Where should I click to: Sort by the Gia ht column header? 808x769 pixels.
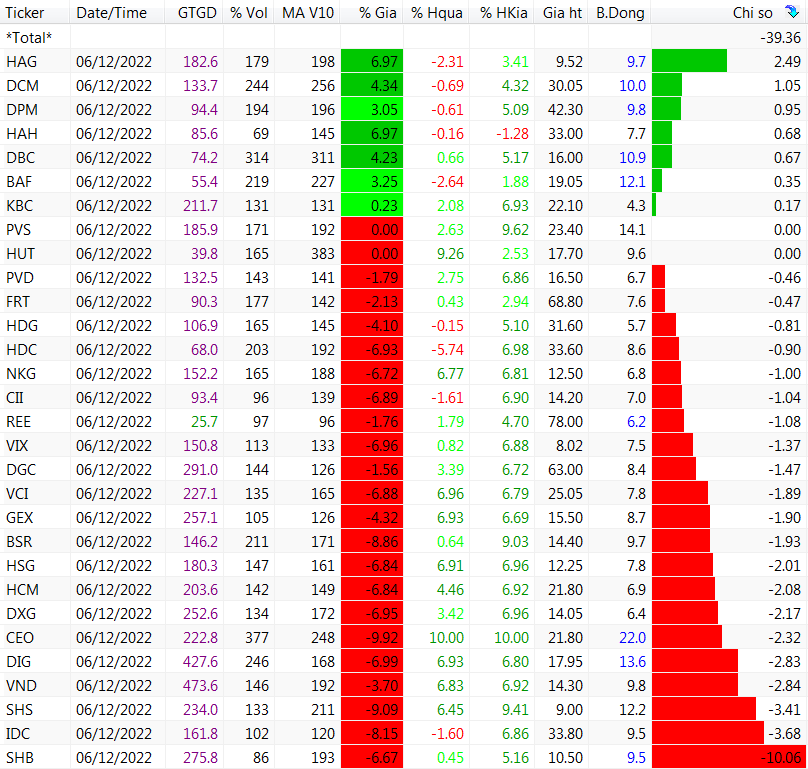pyautogui.click(x=562, y=12)
